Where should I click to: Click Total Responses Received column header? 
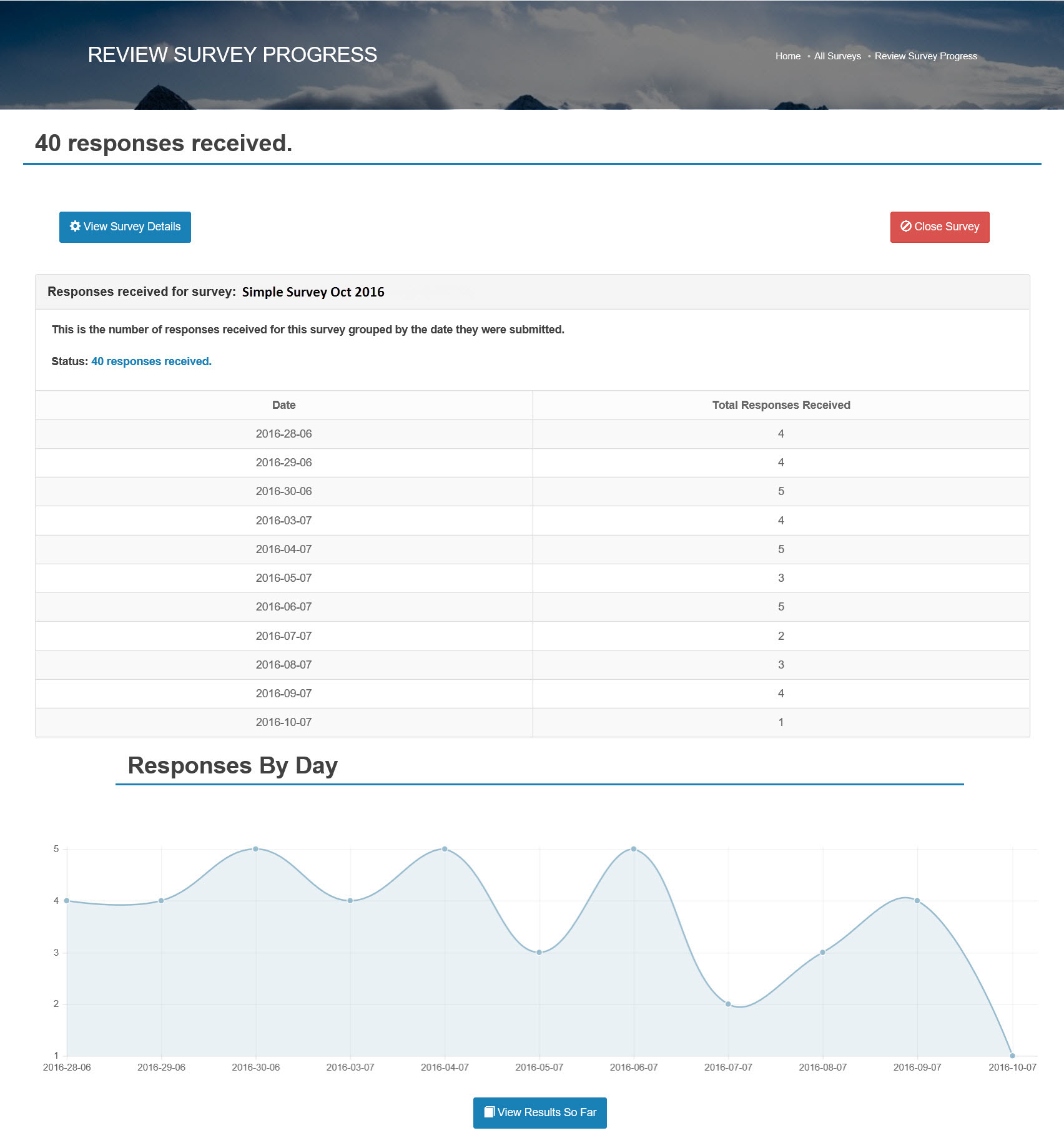point(781,405)
